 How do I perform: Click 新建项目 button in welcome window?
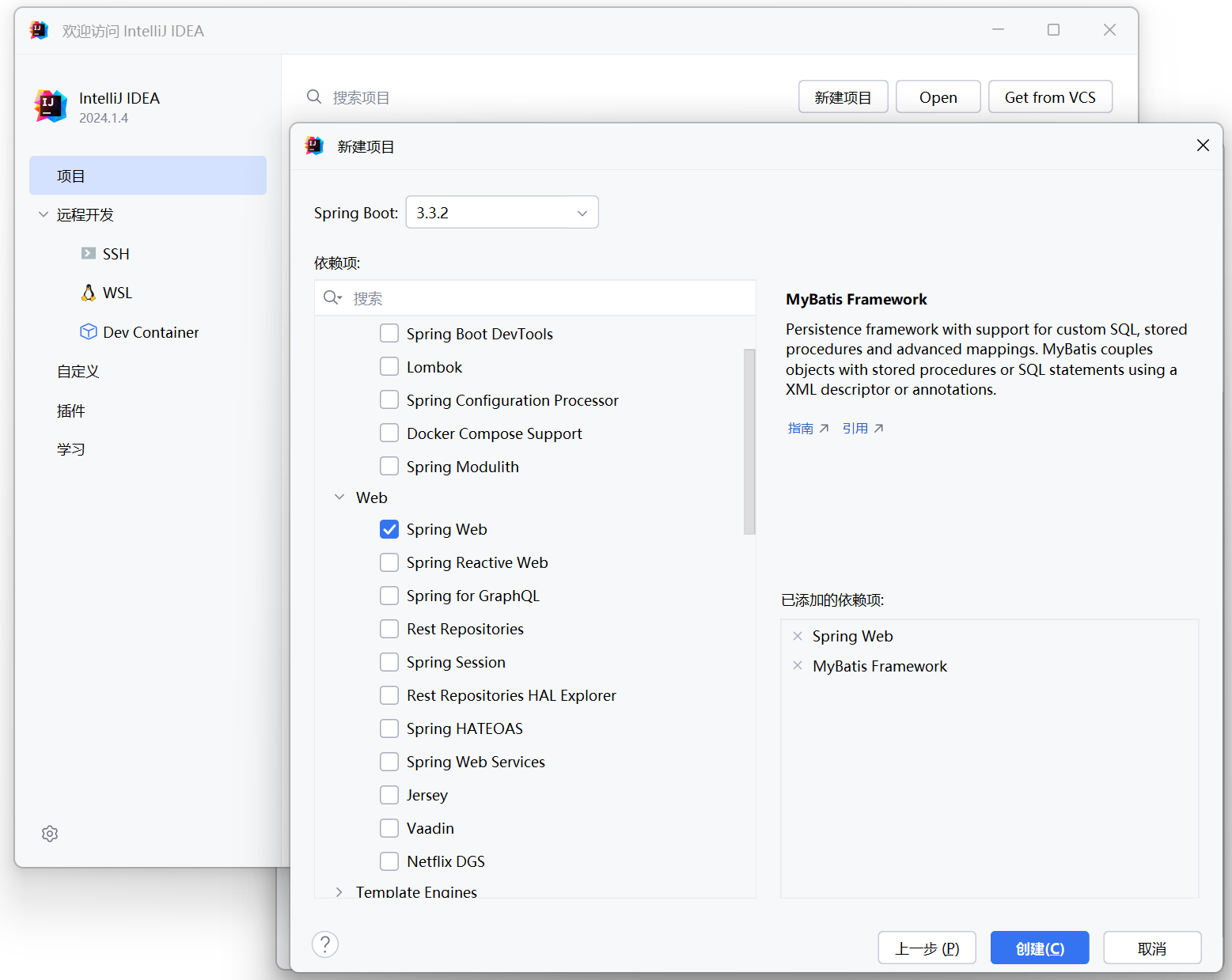pos(843,96)
